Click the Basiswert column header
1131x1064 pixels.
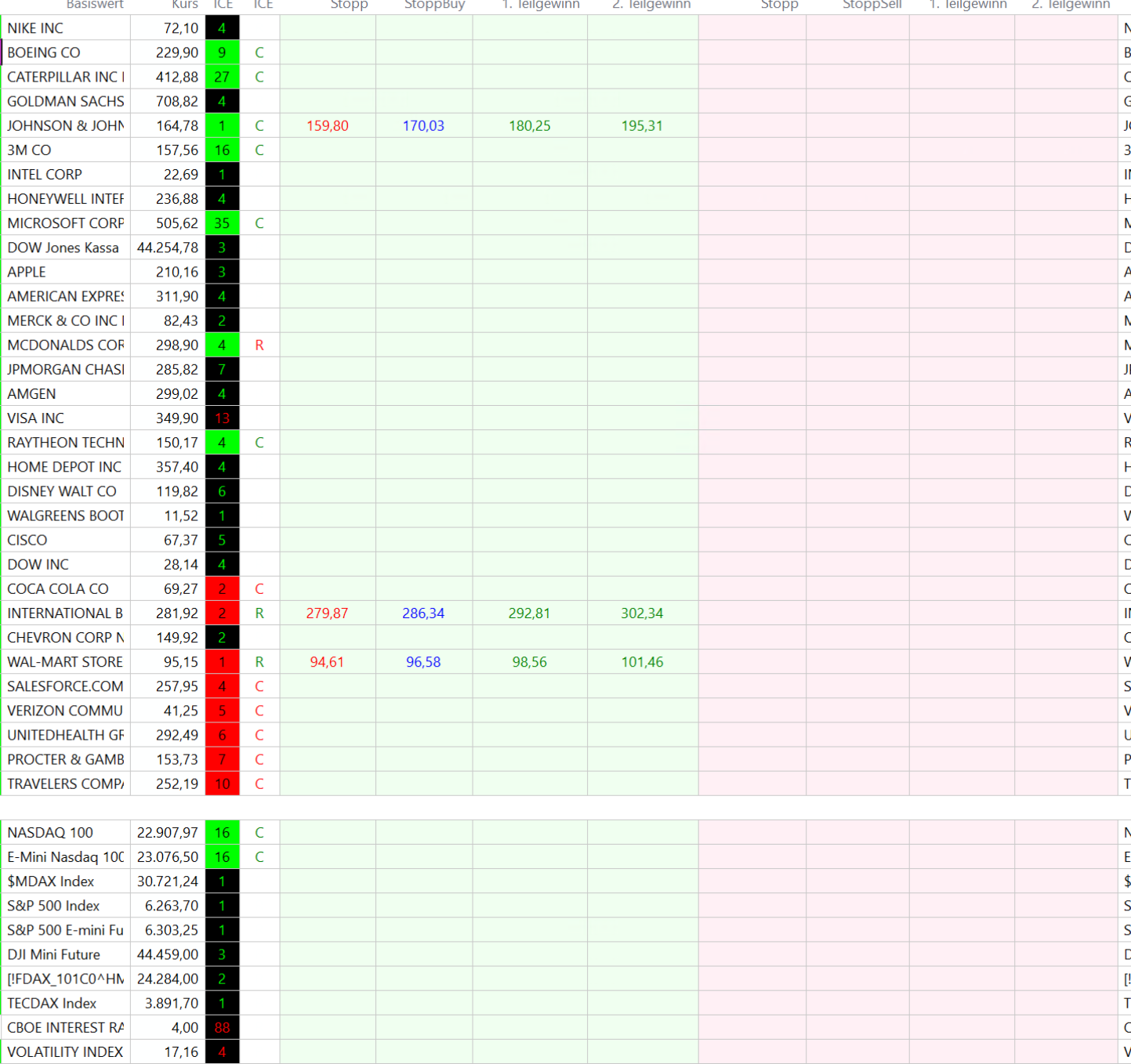coord(95,5)
